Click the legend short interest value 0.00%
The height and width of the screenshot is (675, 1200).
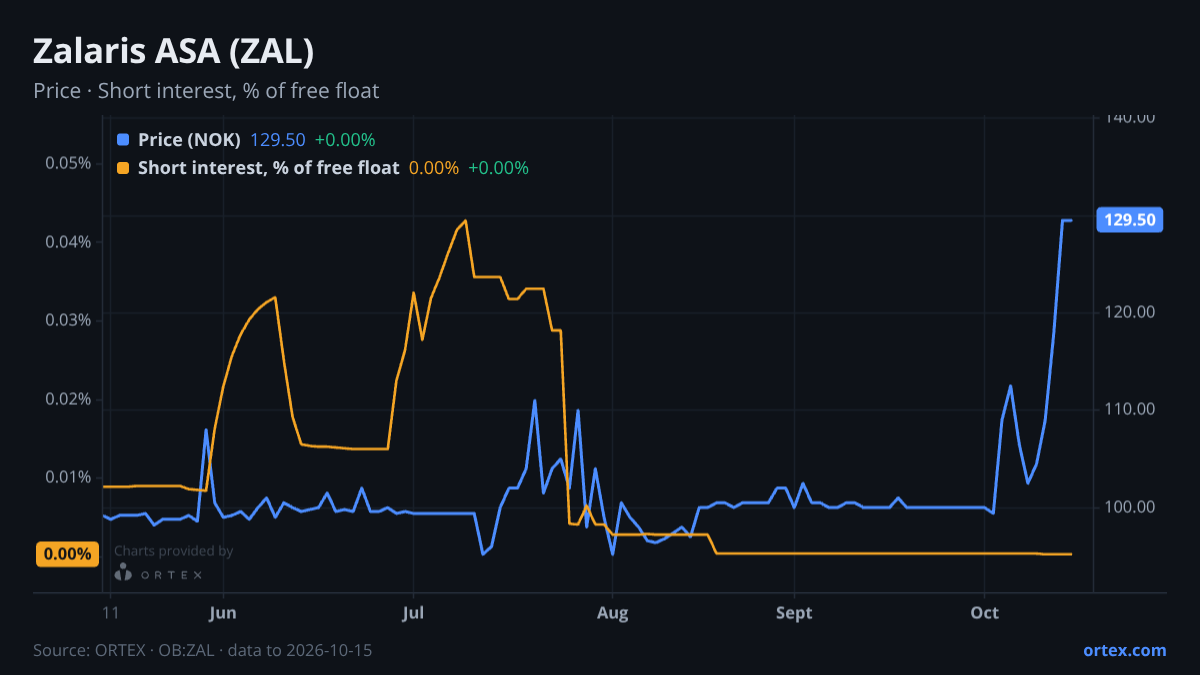(434, 168)
